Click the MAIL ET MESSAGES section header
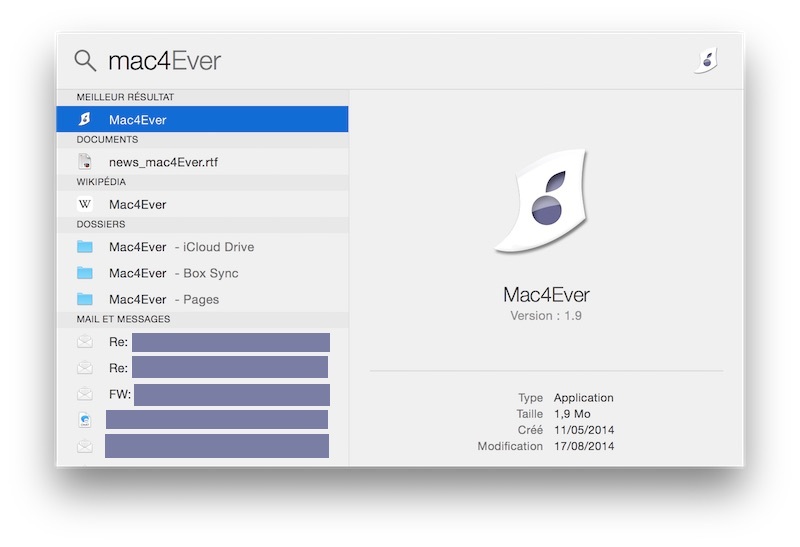Viewport: 800px width, 547px height. click(x=123, y=319)
